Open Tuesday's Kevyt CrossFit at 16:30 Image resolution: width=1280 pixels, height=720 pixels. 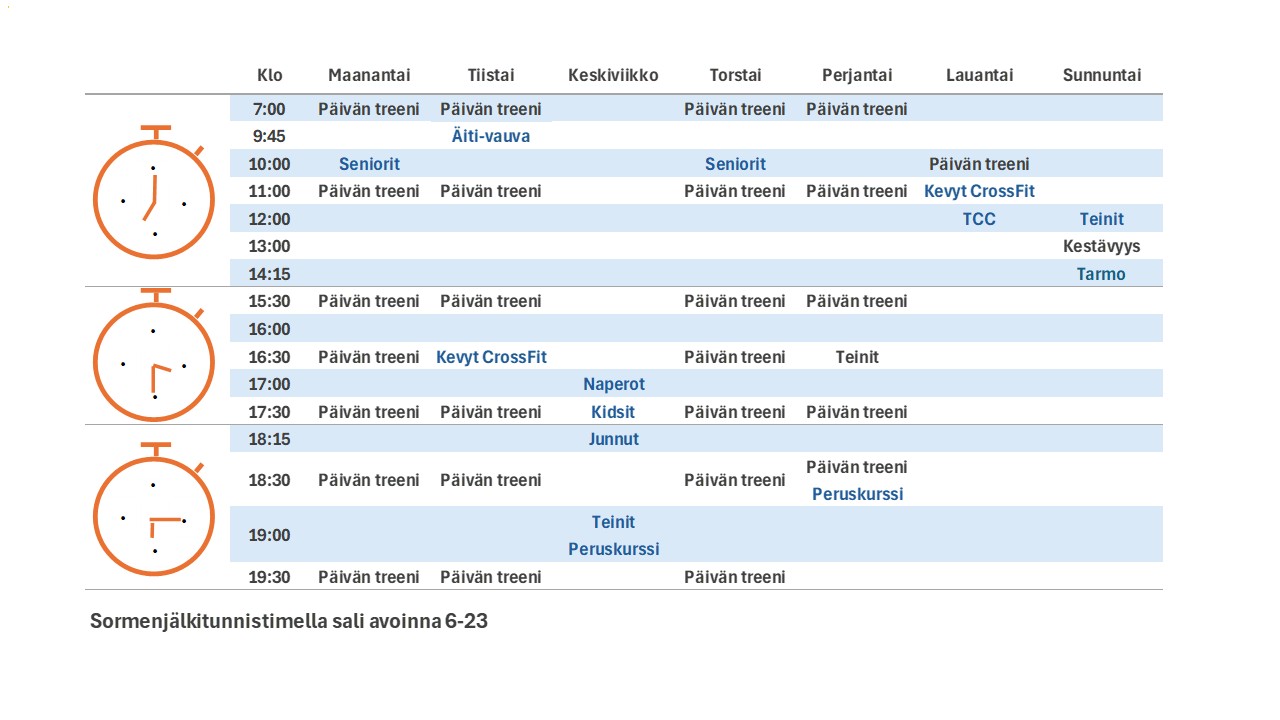(491, 357)
